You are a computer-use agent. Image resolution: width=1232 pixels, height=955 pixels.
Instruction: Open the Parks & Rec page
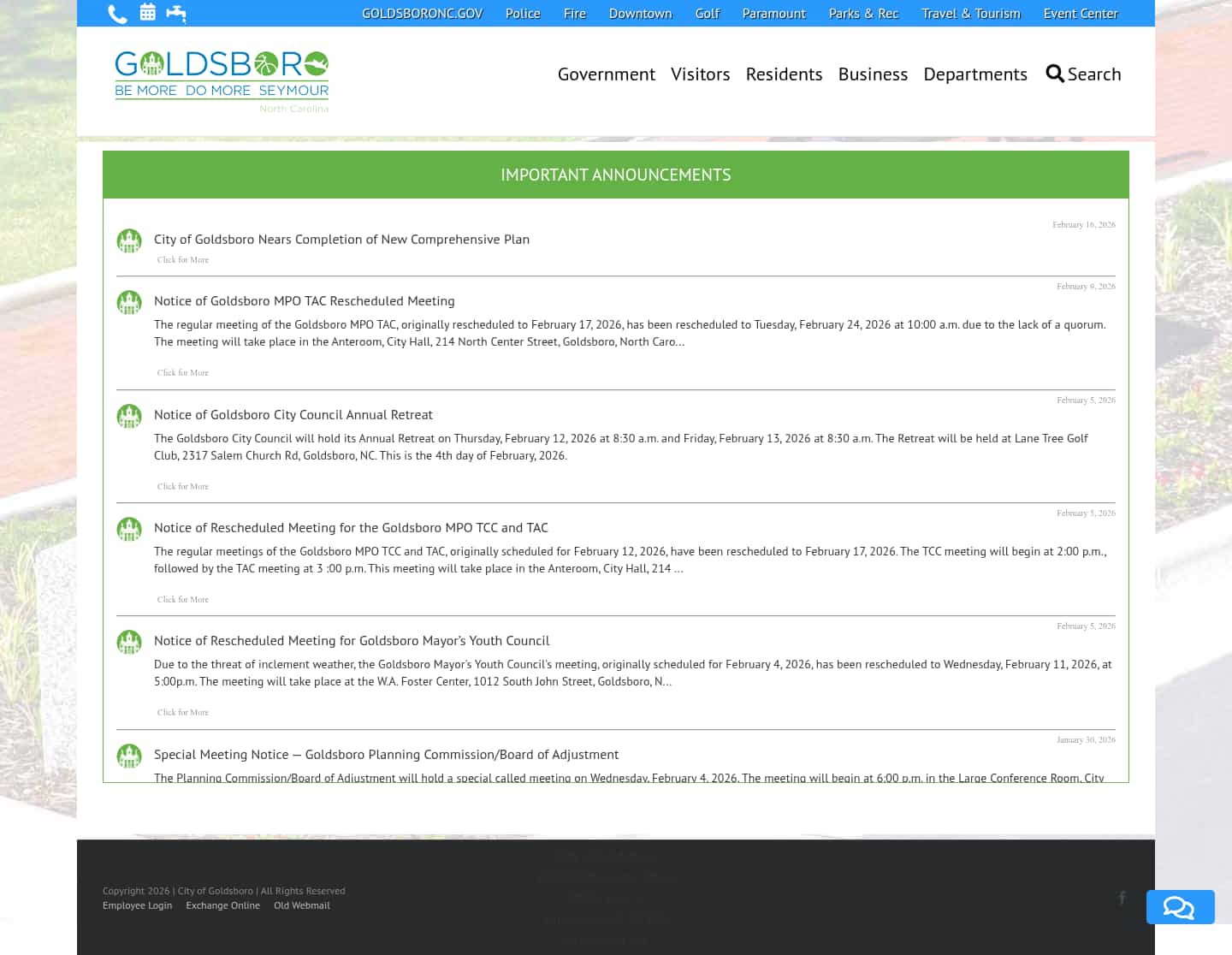[863, 13]
